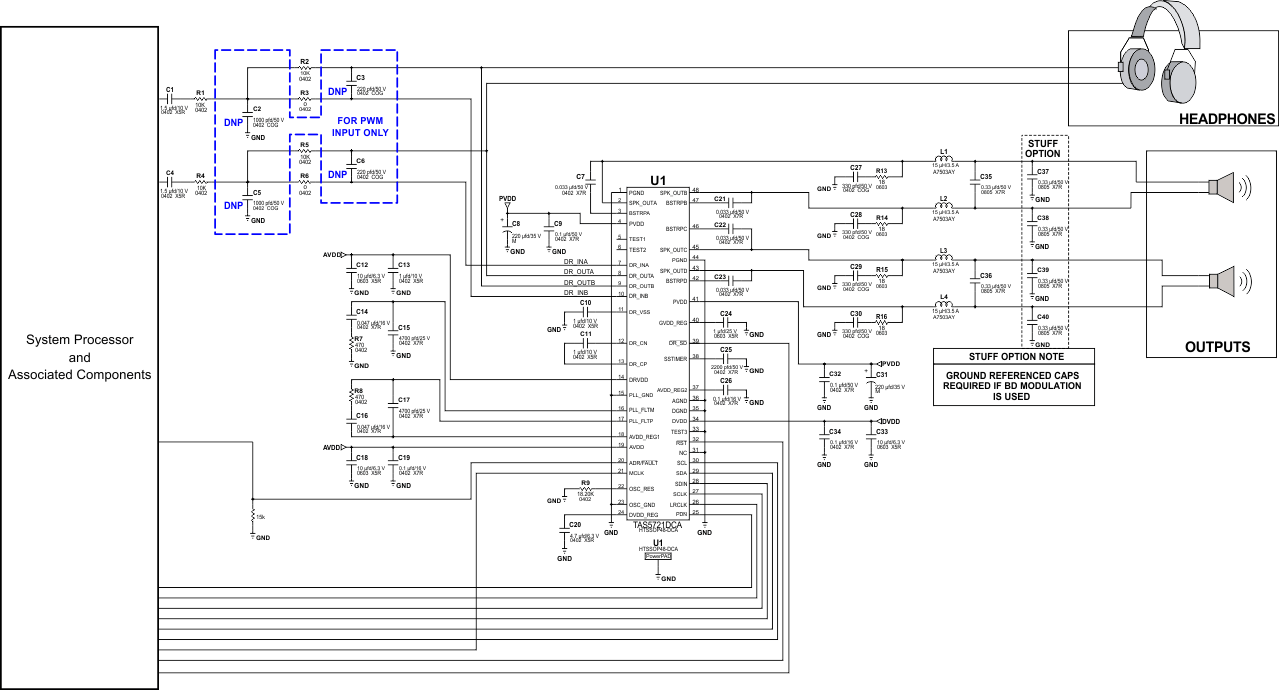Click the System Processor block text
1279x690 pixels.
pos(79,357)
